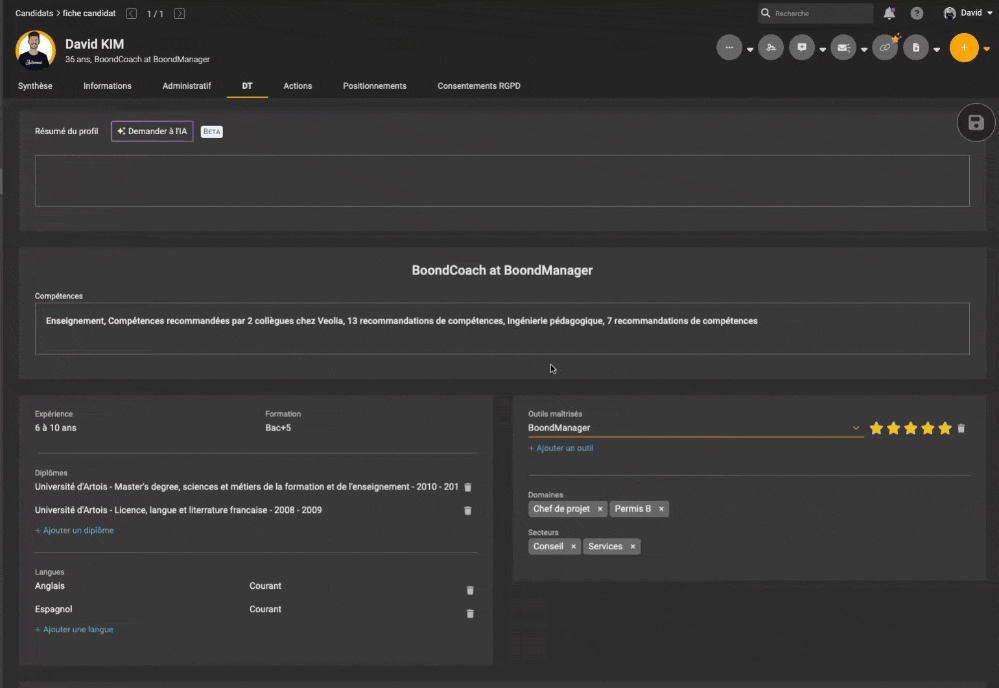The height and width of the screenshot is (688, 999).
Task: Click the Formation value Bac+5
Action: pyautogui.click(x=278, y=428)
